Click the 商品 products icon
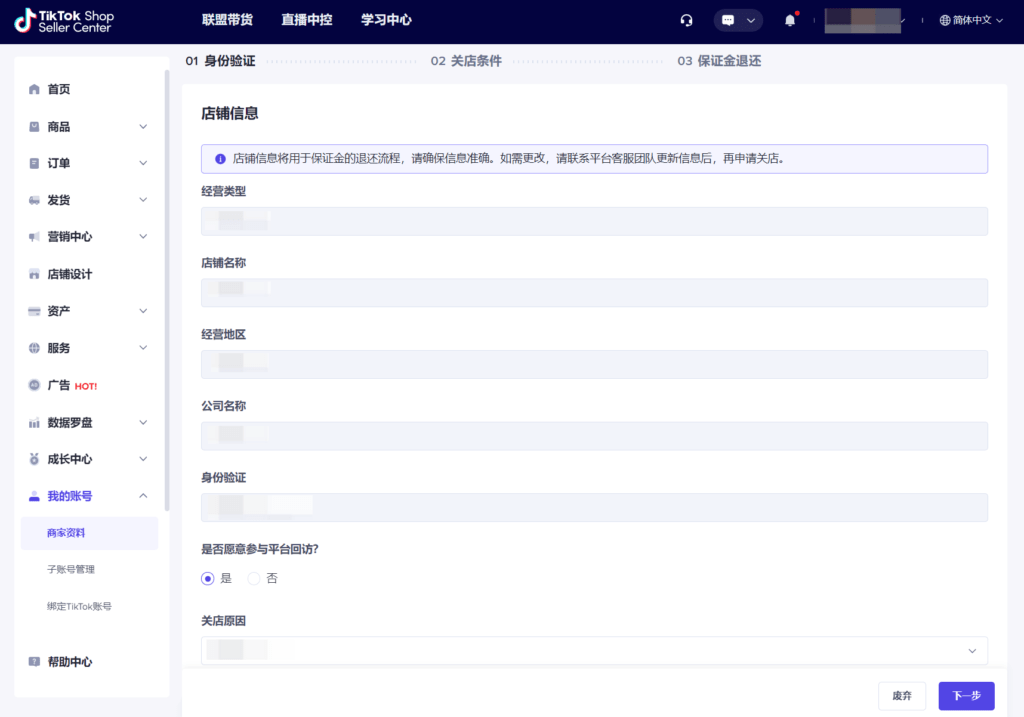Image resolution: width=1024 pixels, height=717 pixels. pos(34,126)
